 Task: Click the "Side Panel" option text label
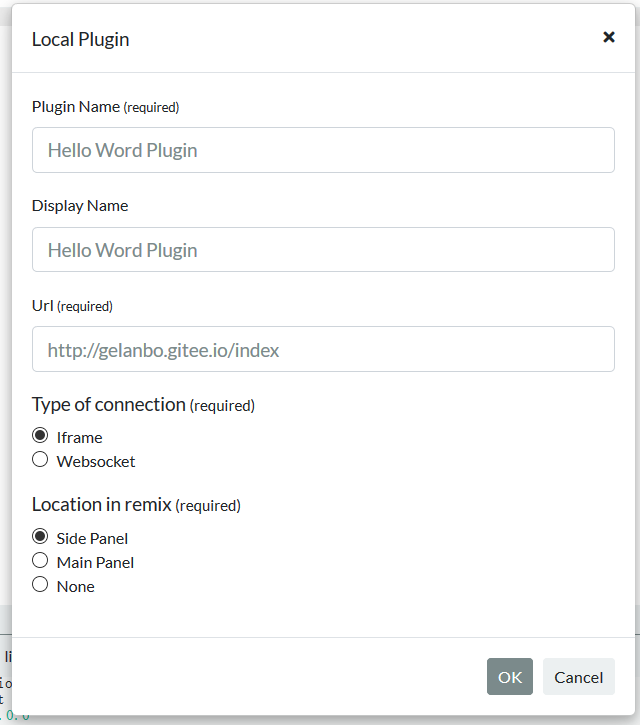(92, 539)
